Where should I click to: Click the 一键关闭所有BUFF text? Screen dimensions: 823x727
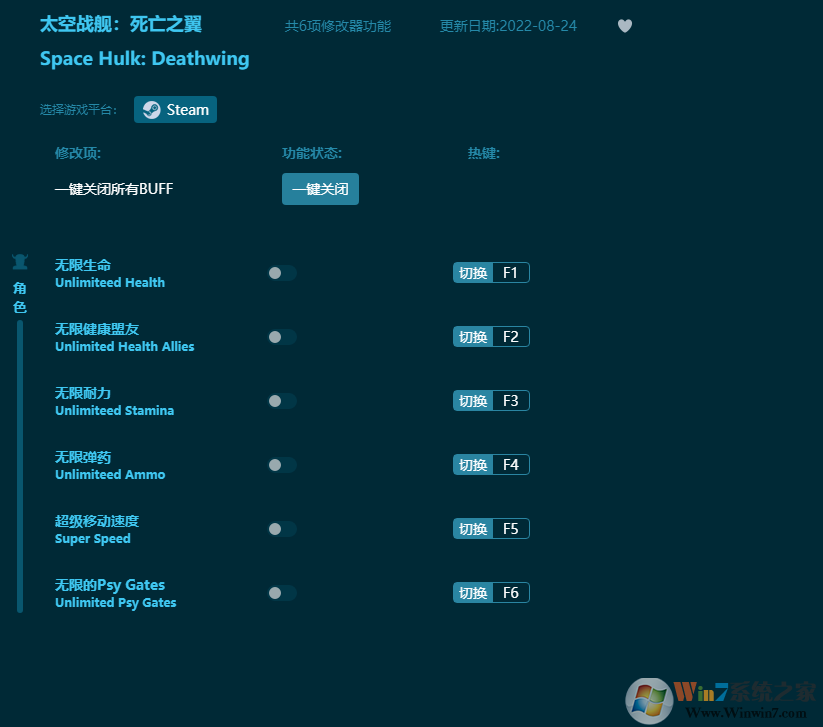pyautogui.click(x=114, y=189)
